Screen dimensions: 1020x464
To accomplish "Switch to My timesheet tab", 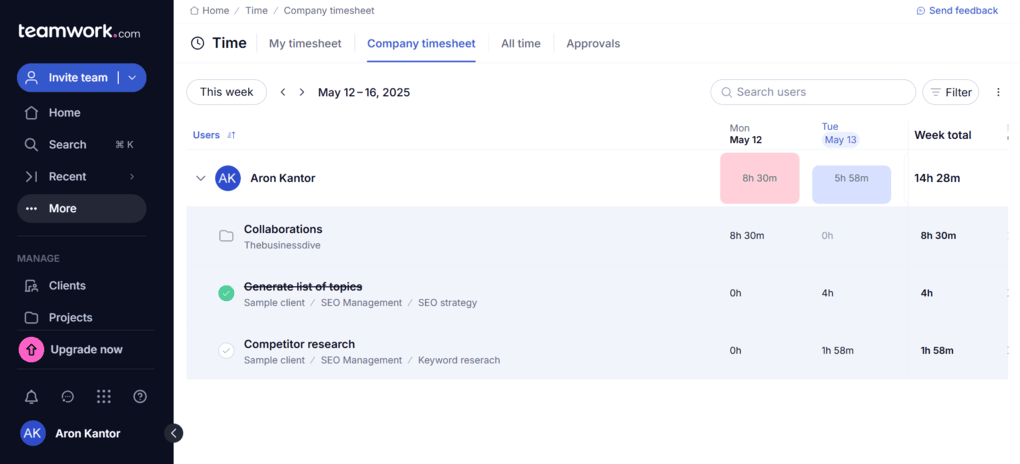I will pyautogui.click(x=305, y=44).
